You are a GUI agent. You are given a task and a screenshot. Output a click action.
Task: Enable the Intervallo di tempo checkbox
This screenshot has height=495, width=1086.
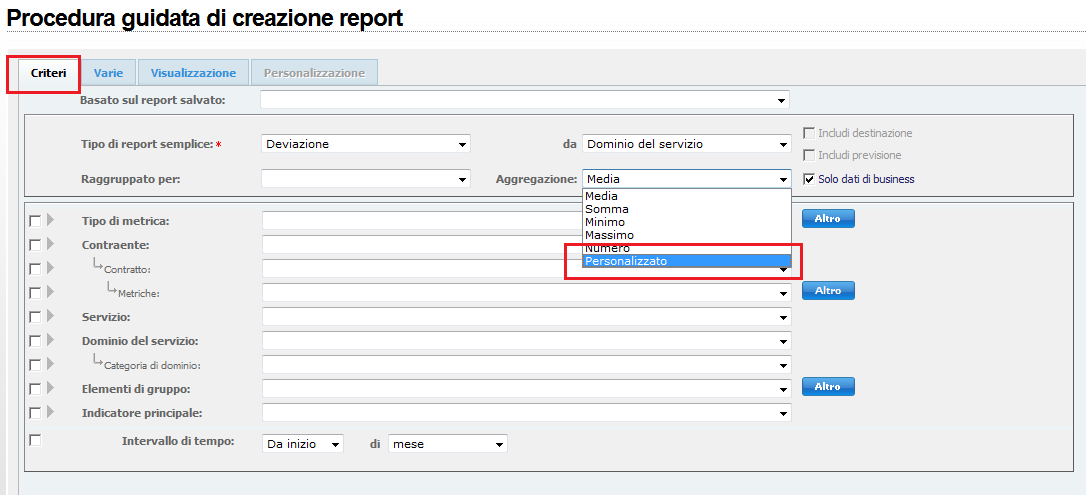coord(36,440)
